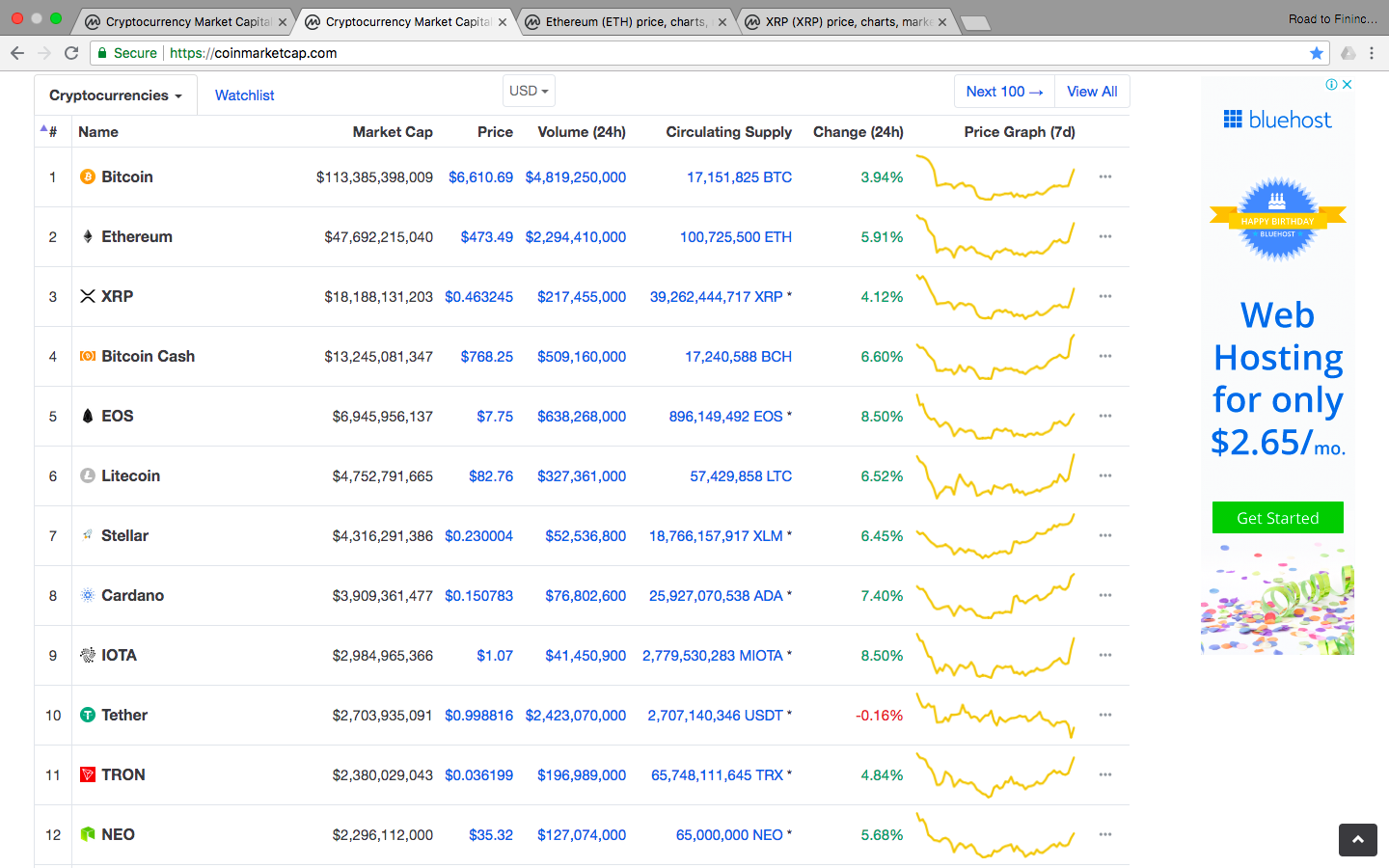1389x868 pixels.
Task: Click the browser forward arrow
Action: tap(44, 53)
